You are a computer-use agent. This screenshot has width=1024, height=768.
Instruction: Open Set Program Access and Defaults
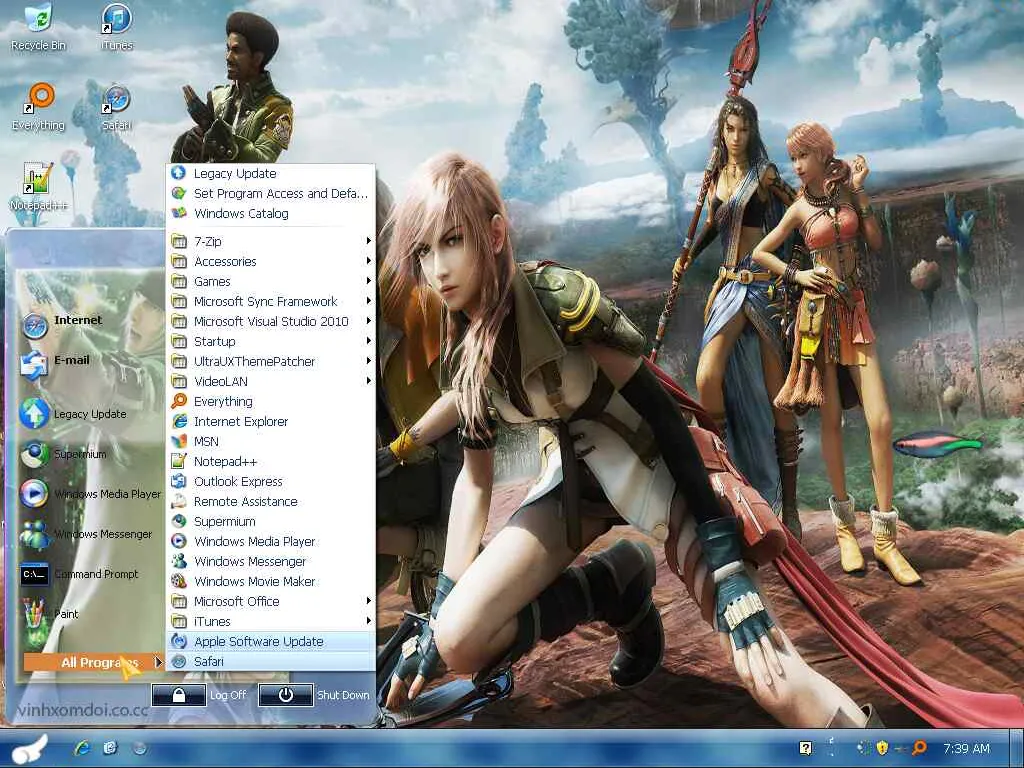coord(271,193)
